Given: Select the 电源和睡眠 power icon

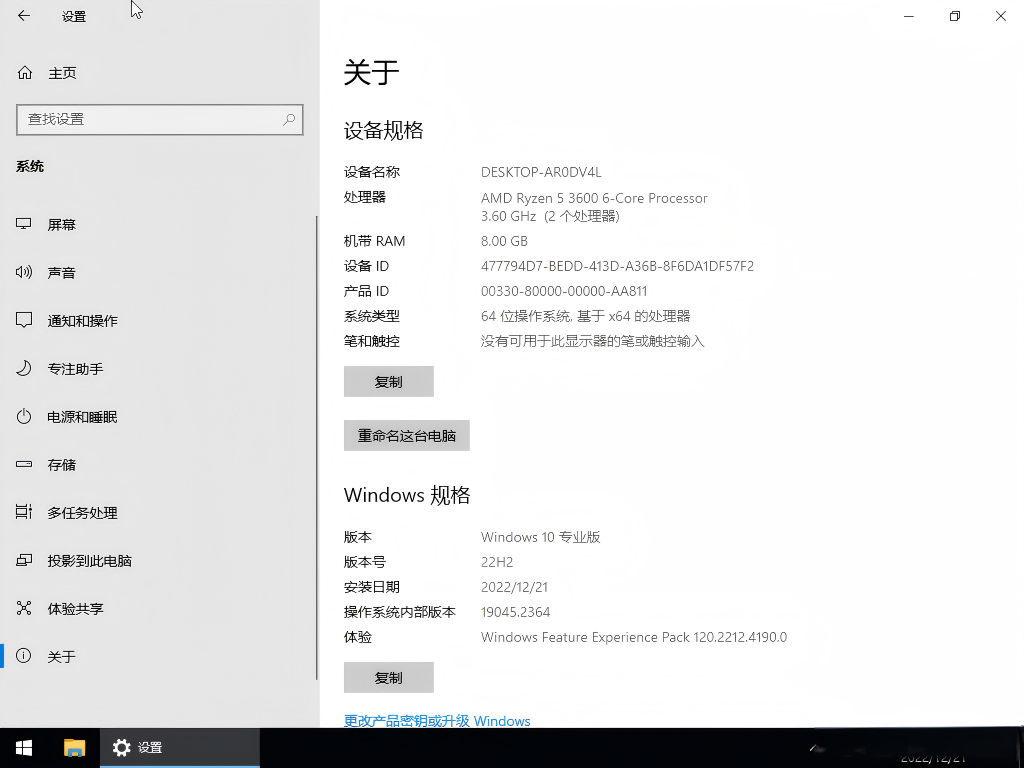Looking at the screenshot, I should (x=25, y=417).
